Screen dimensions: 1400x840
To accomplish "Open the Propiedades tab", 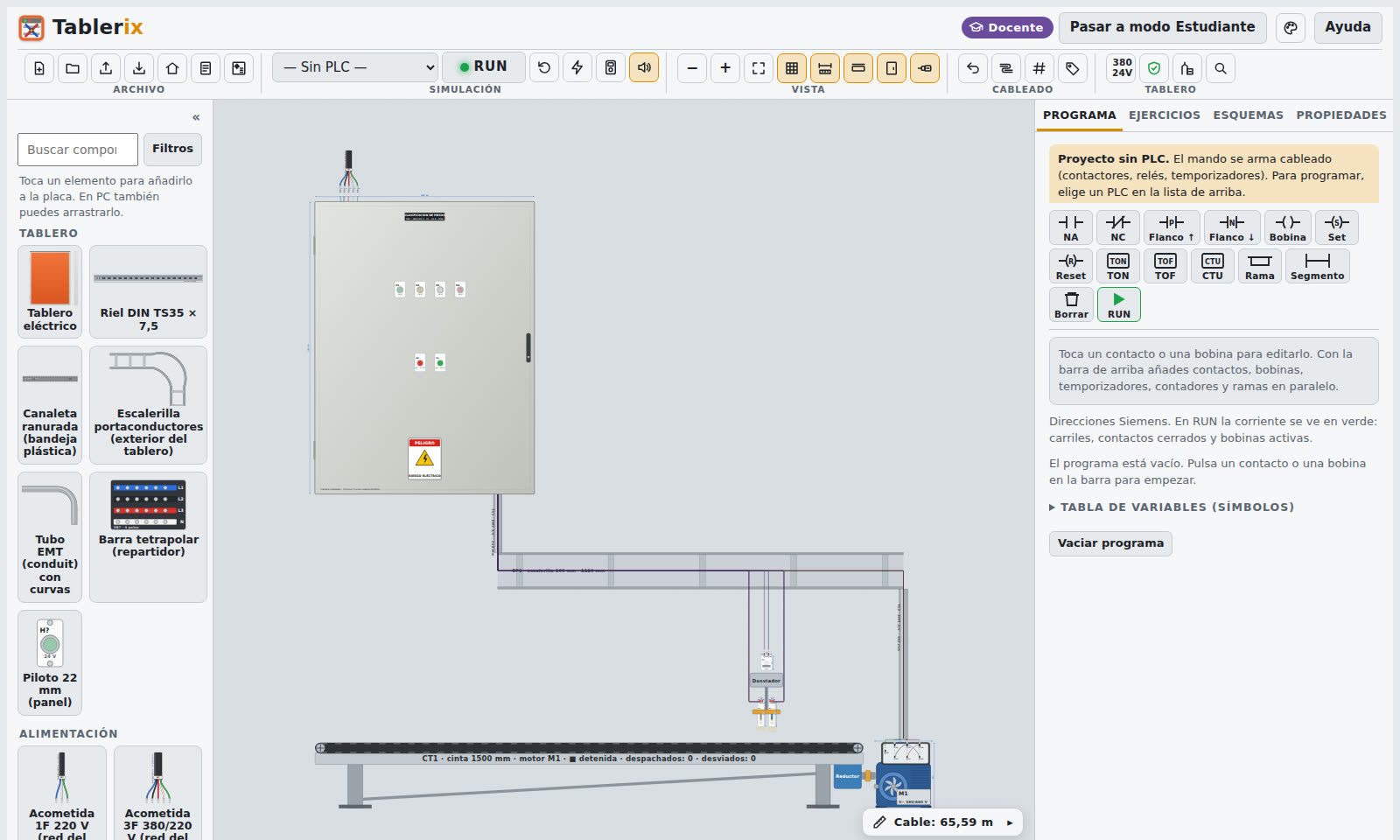I will 1341,115.
